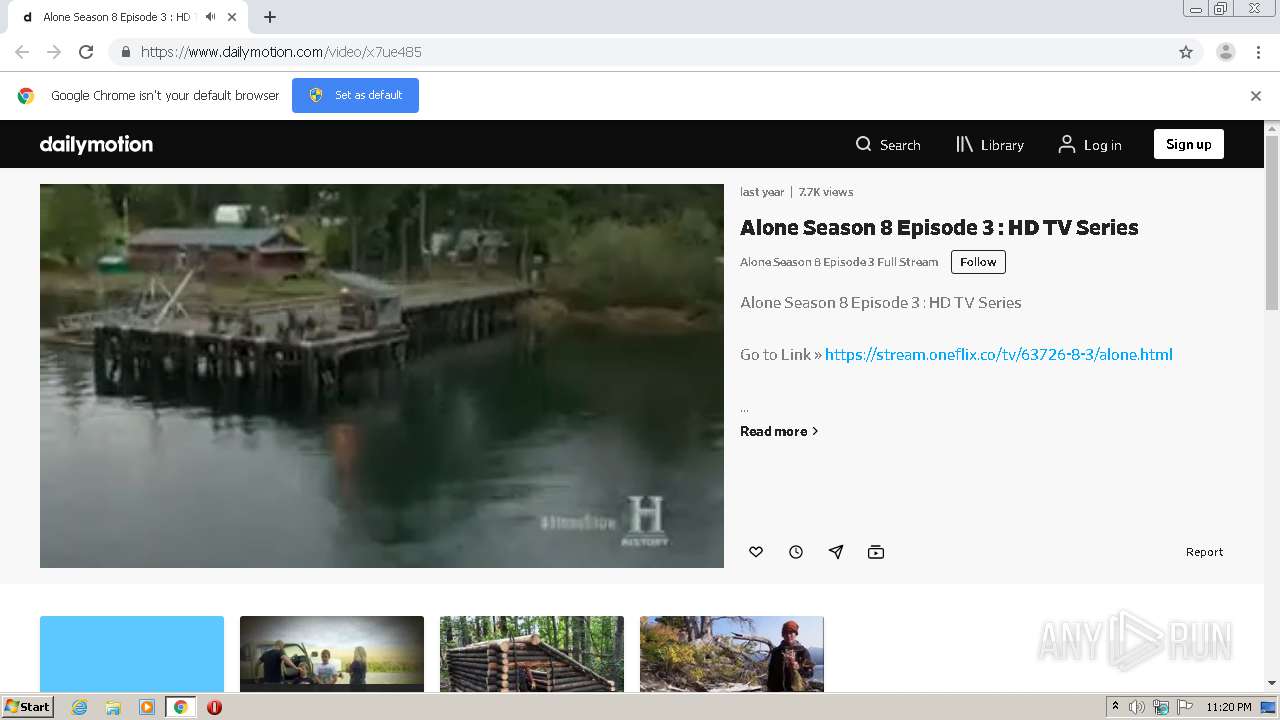Viewport: 1280px width, 720px height.
Task: Open the Library section
Action: 990,145
